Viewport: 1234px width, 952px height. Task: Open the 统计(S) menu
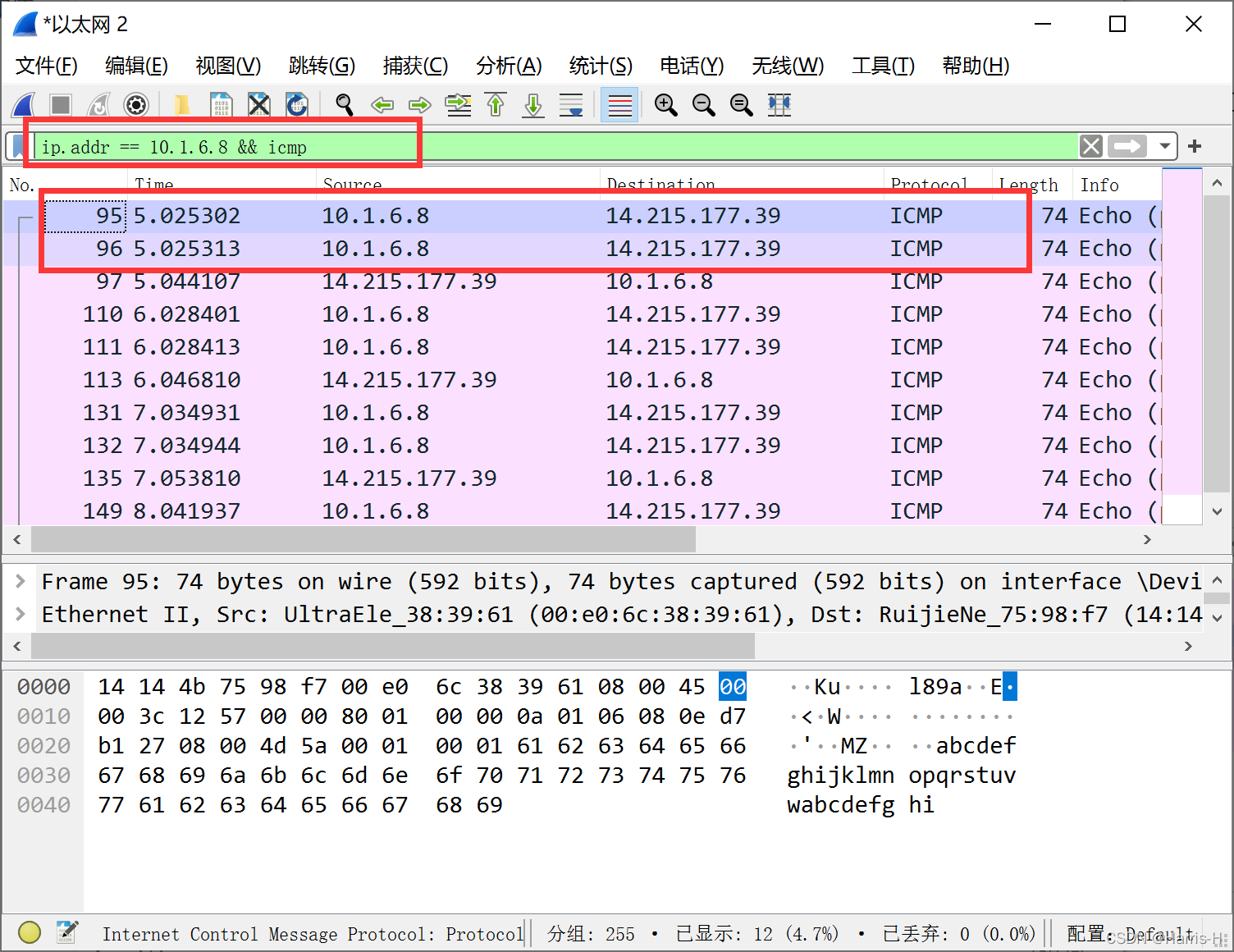click(601, 66)
